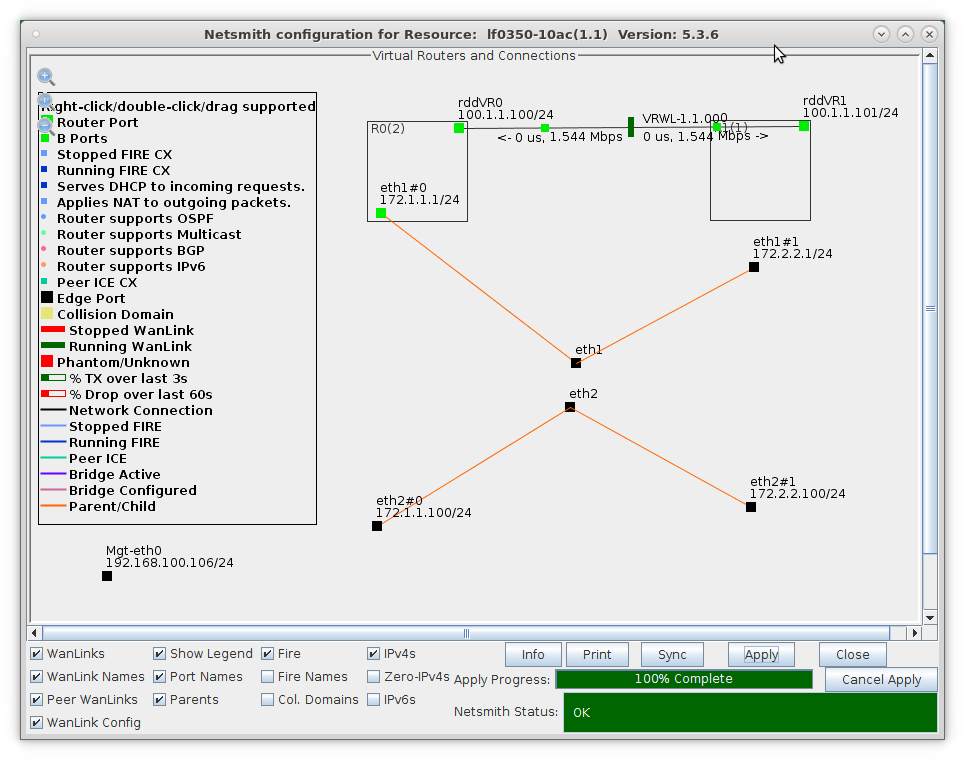
Task: Enable the Fire Names checkbox
Action: click(268, 677)
